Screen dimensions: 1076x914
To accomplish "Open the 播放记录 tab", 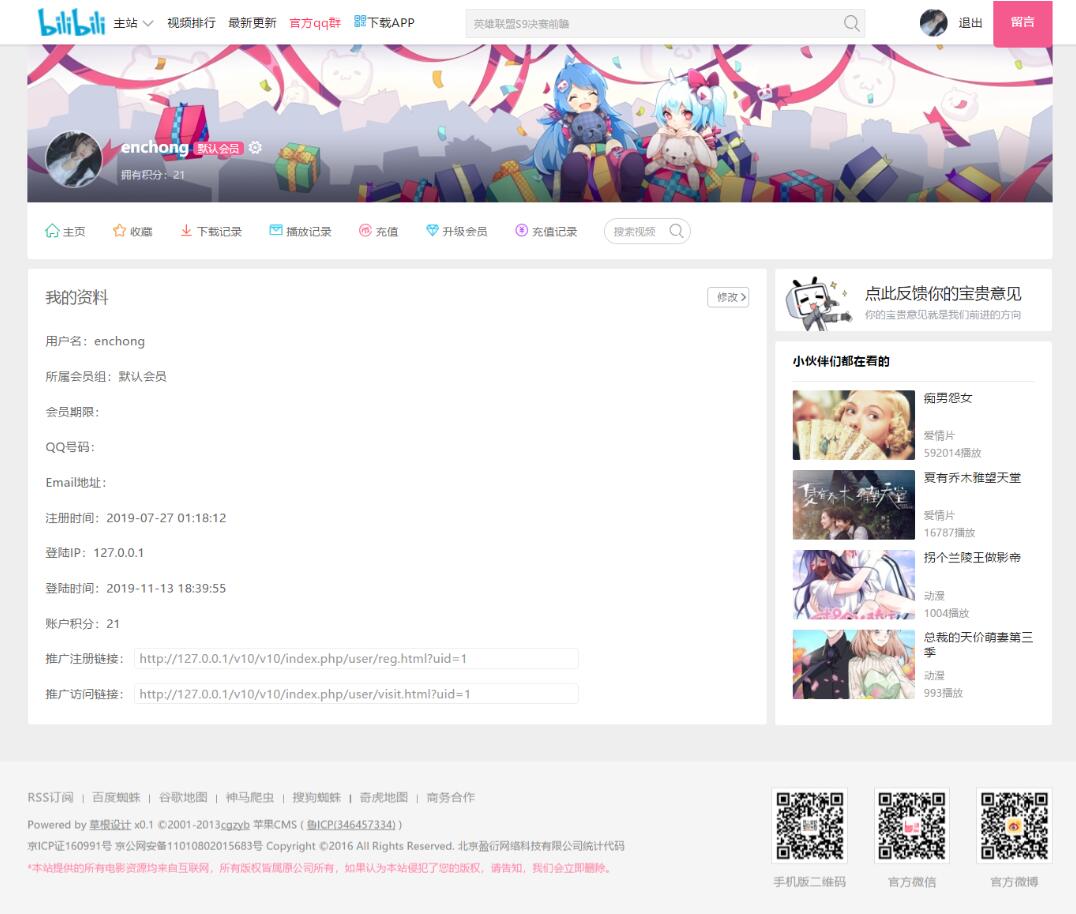I will (x=300, y=231).
